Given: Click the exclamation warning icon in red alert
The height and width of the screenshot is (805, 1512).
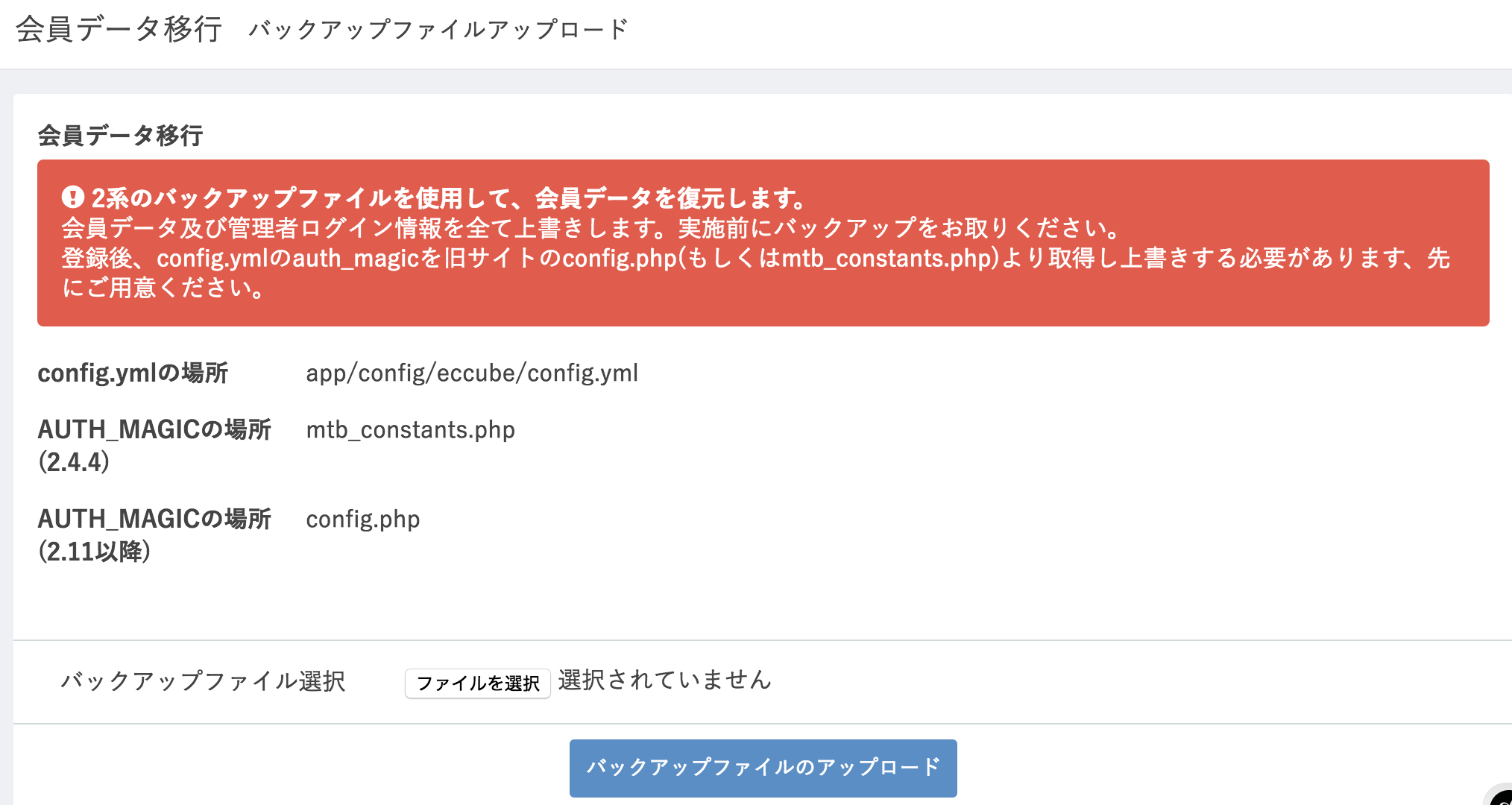Looking at the screenshot, I should tap(72, 198).
